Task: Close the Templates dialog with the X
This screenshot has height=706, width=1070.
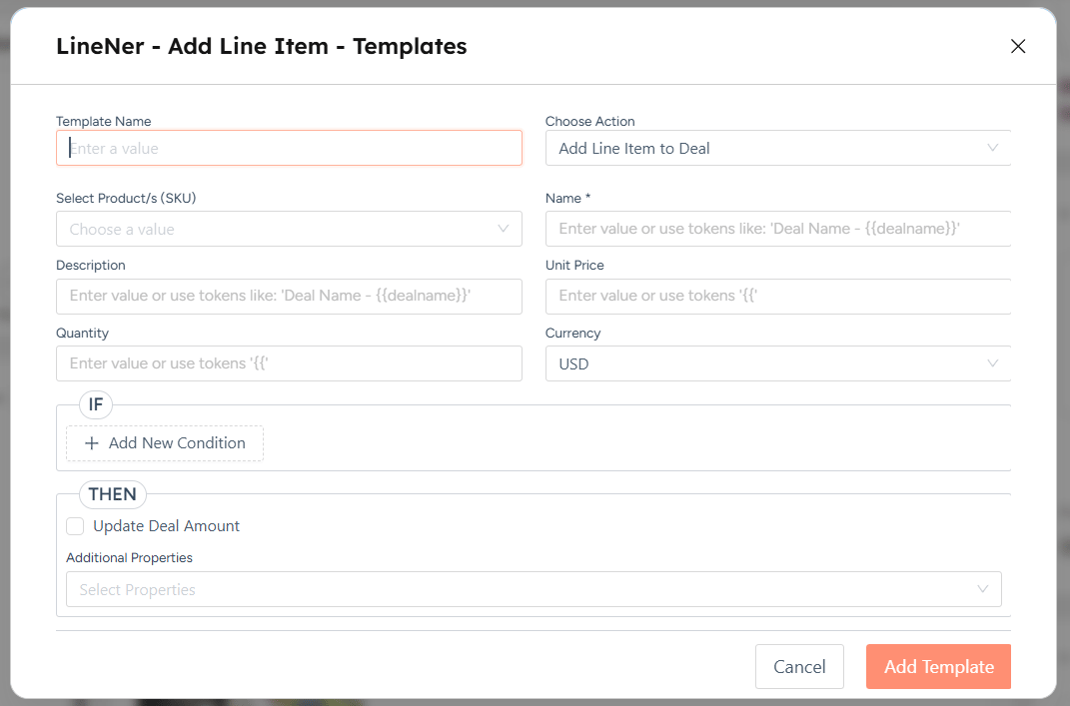Action: point(1018,46)
